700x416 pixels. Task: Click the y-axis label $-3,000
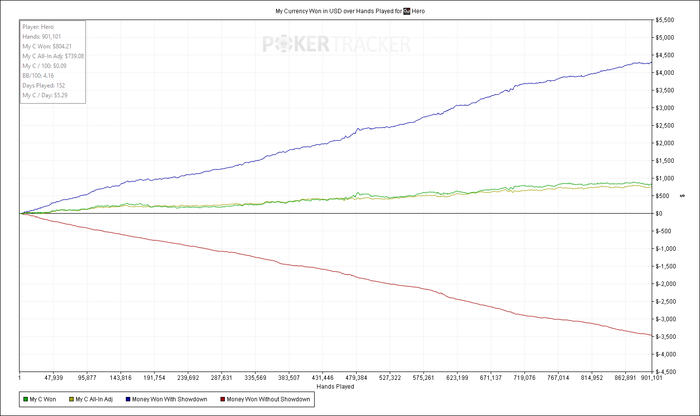tap(666, 319)
